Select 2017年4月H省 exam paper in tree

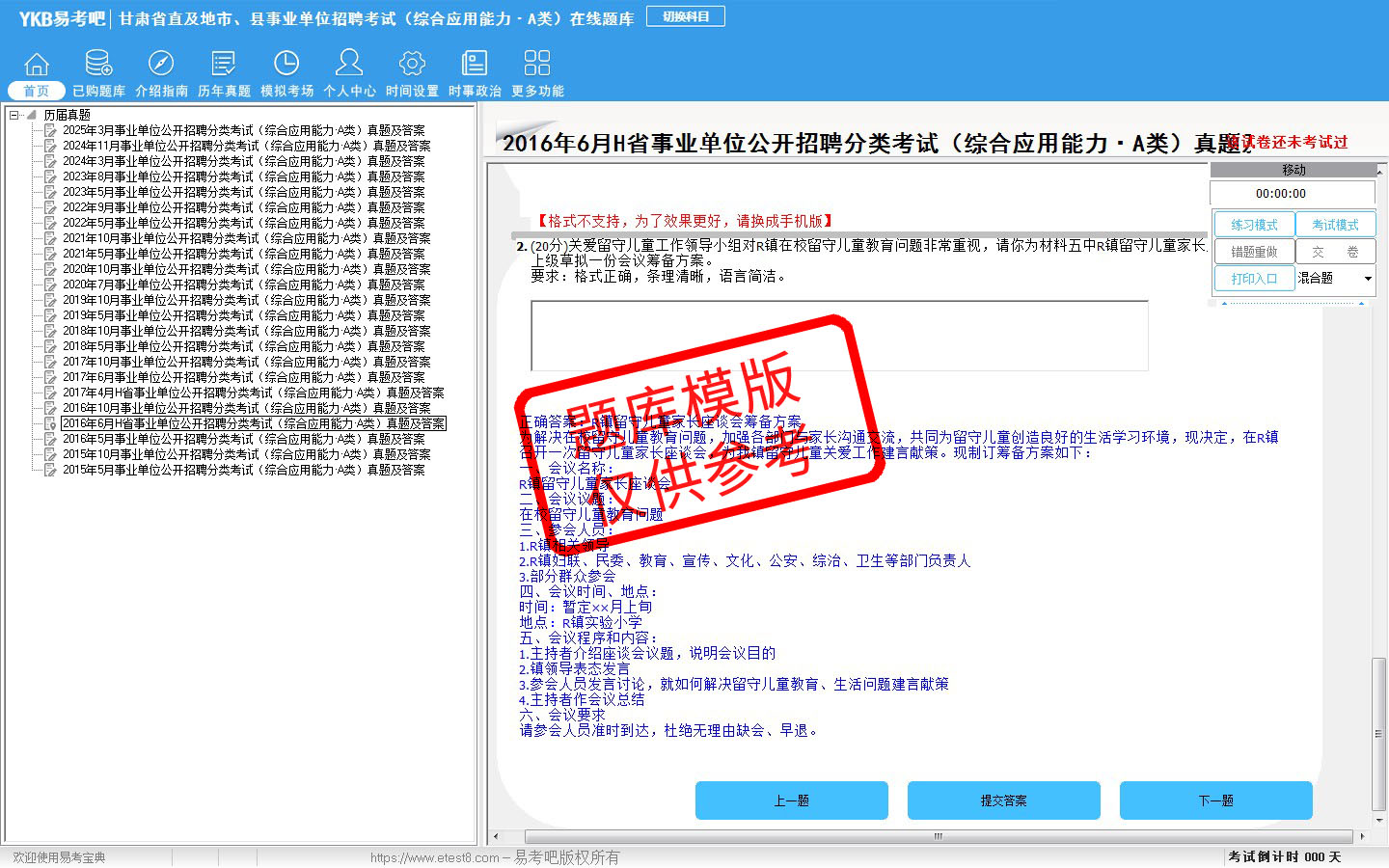253,393
